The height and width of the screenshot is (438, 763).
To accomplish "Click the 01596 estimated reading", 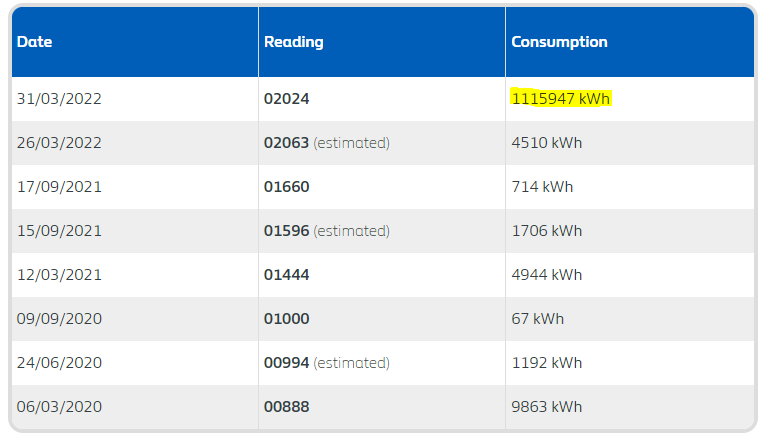I will (327, 231).
